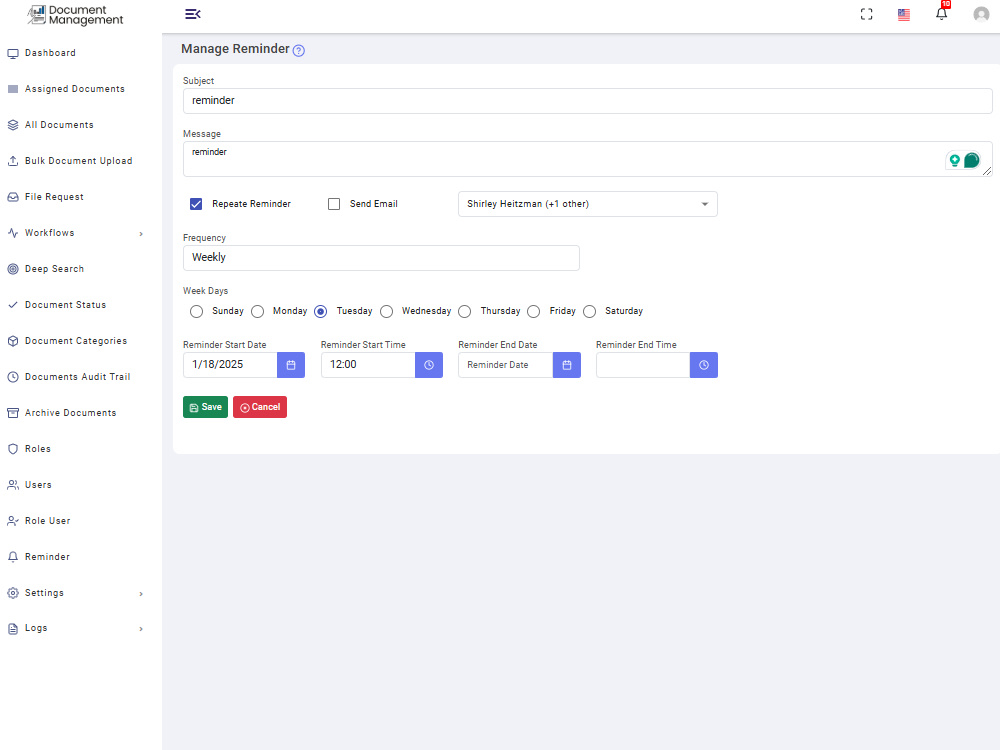Open Reminder Start Date calendar picker
The image size is (1000, 750).
[x=291, y=365]
